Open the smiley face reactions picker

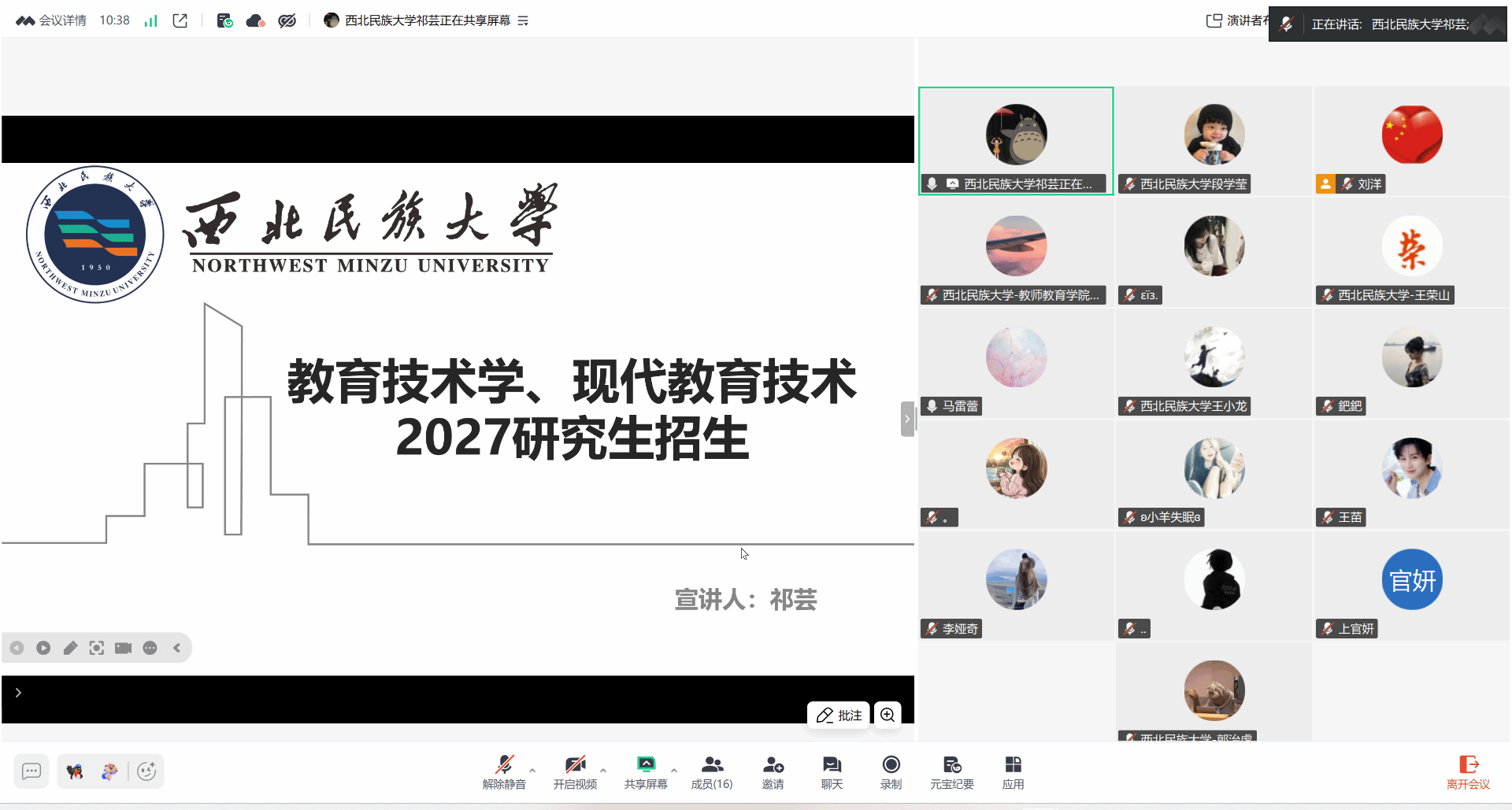pos(146,771)
